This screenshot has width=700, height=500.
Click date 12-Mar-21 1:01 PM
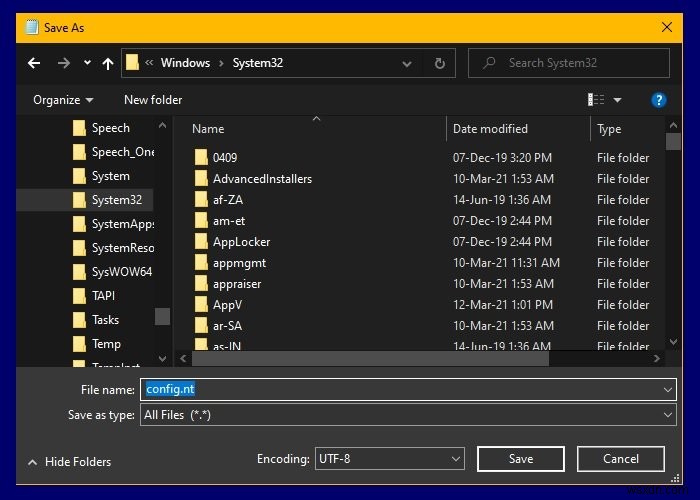(503, 305)
